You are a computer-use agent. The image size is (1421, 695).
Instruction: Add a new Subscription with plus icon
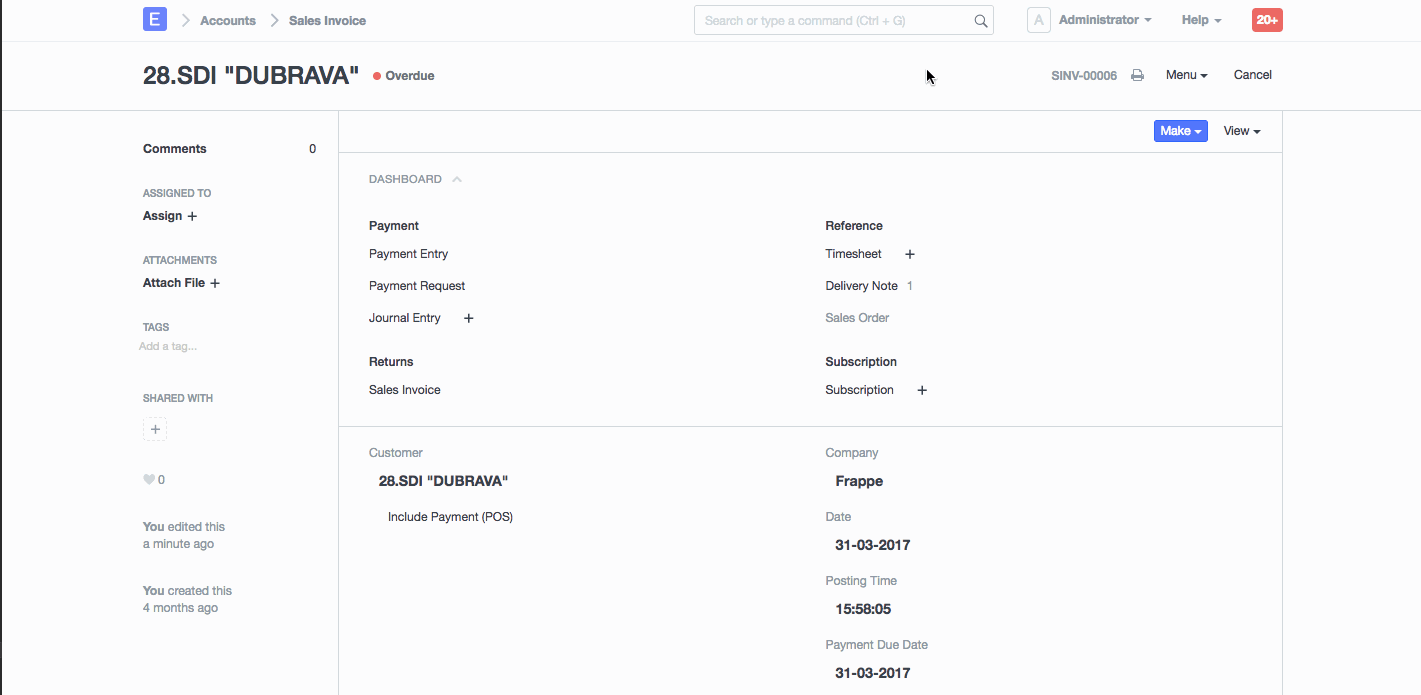click(922, 390)
